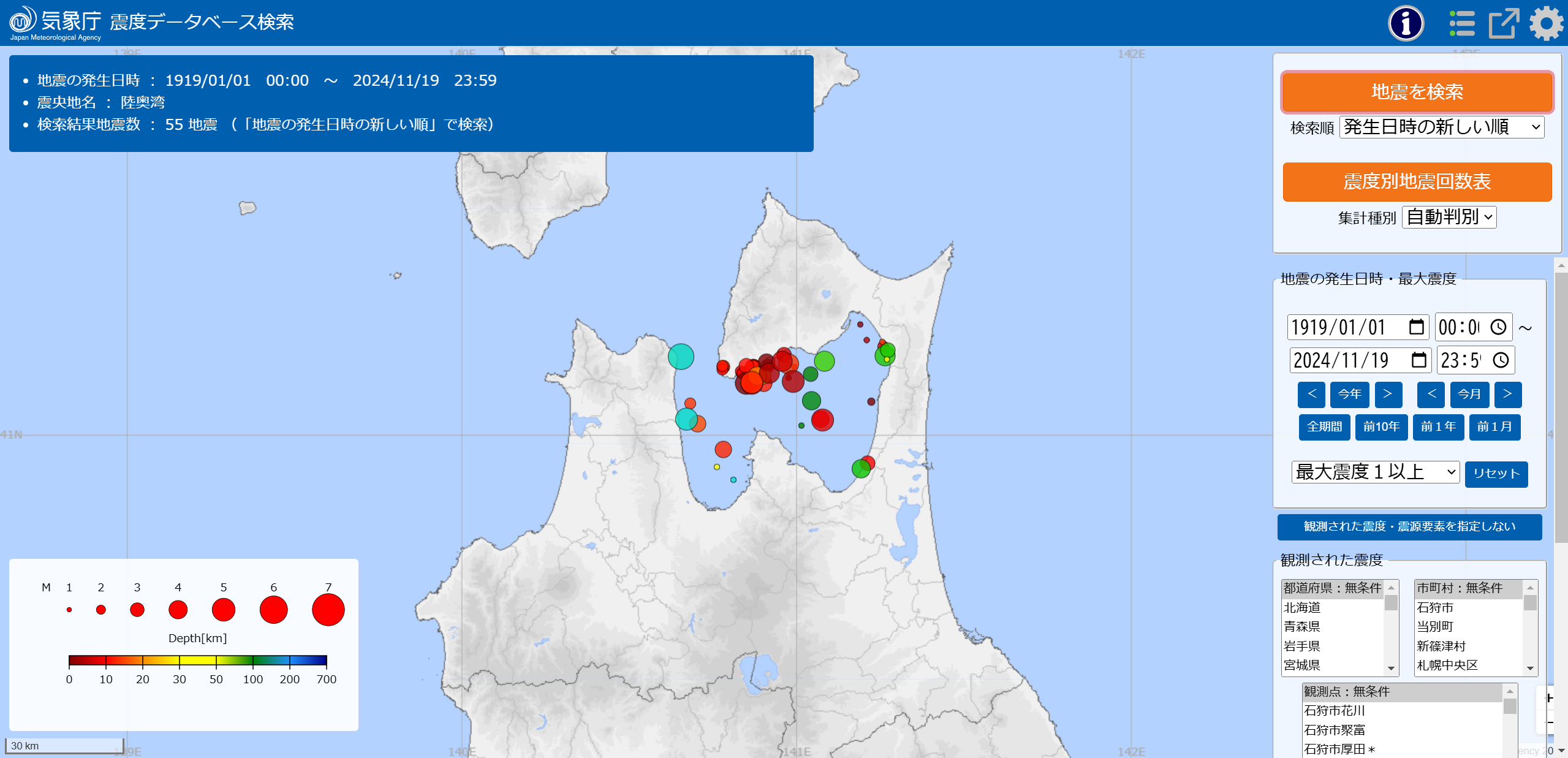Select the 全期間 period preset

click(1324, 426)
